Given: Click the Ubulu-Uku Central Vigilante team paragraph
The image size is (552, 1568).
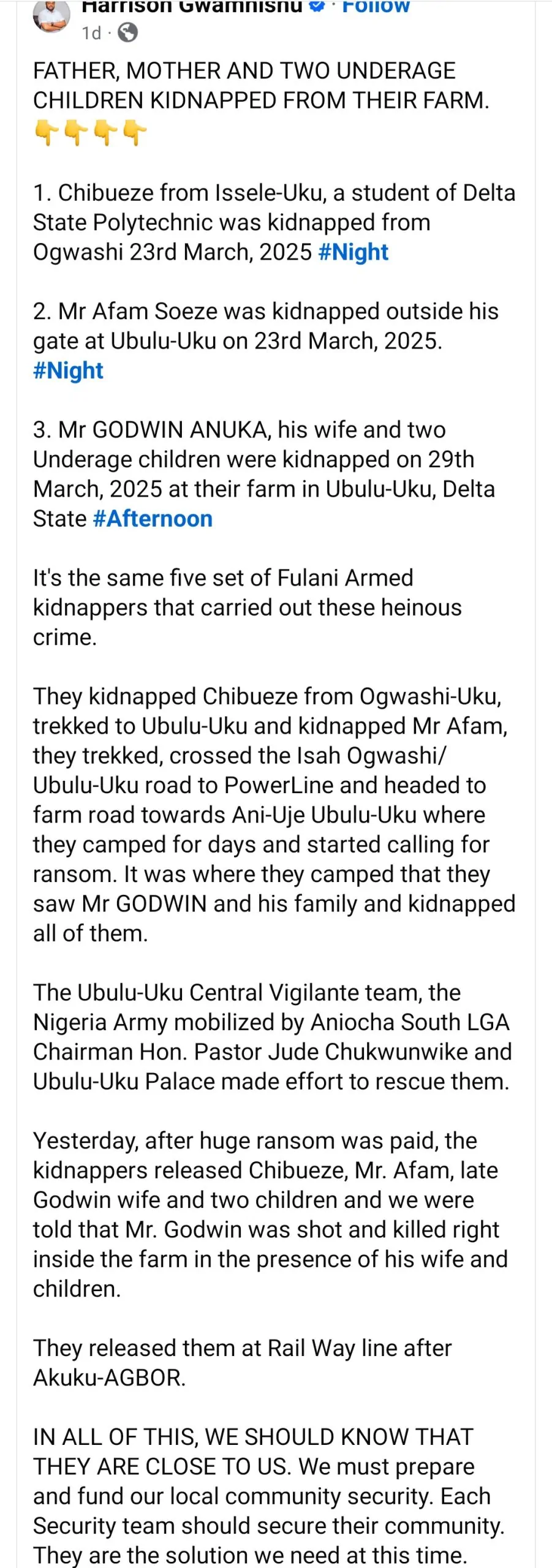Looking at the screenshot, I should point(272,1037).
